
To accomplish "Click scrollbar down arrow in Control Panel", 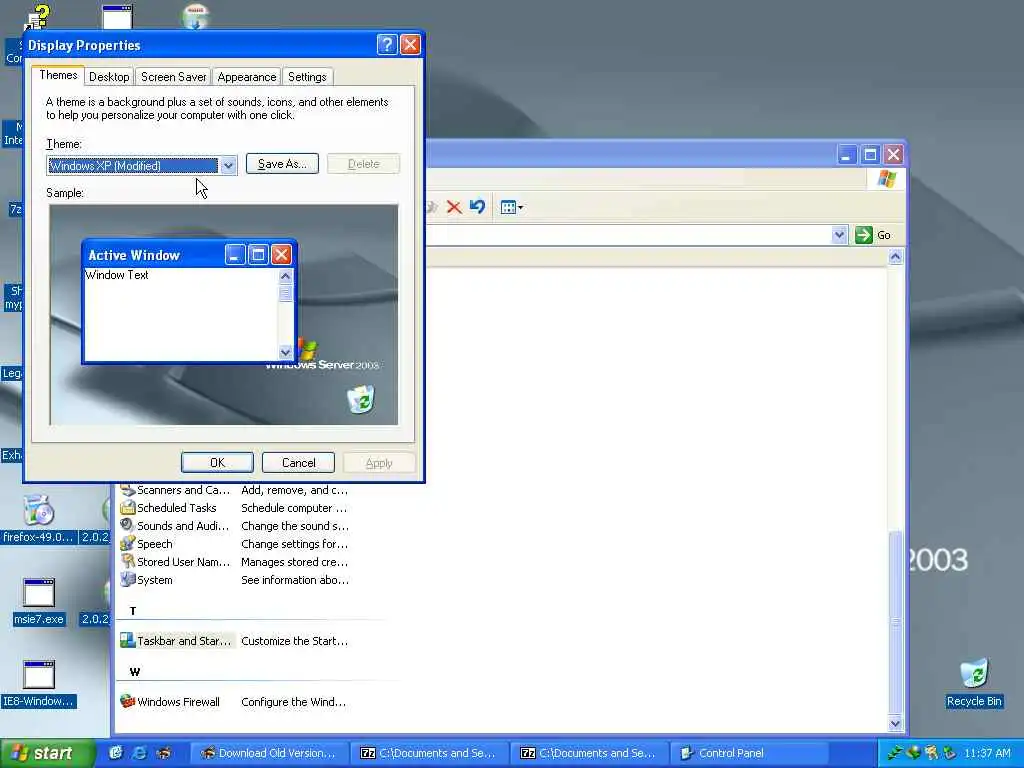I will (895, 723).
